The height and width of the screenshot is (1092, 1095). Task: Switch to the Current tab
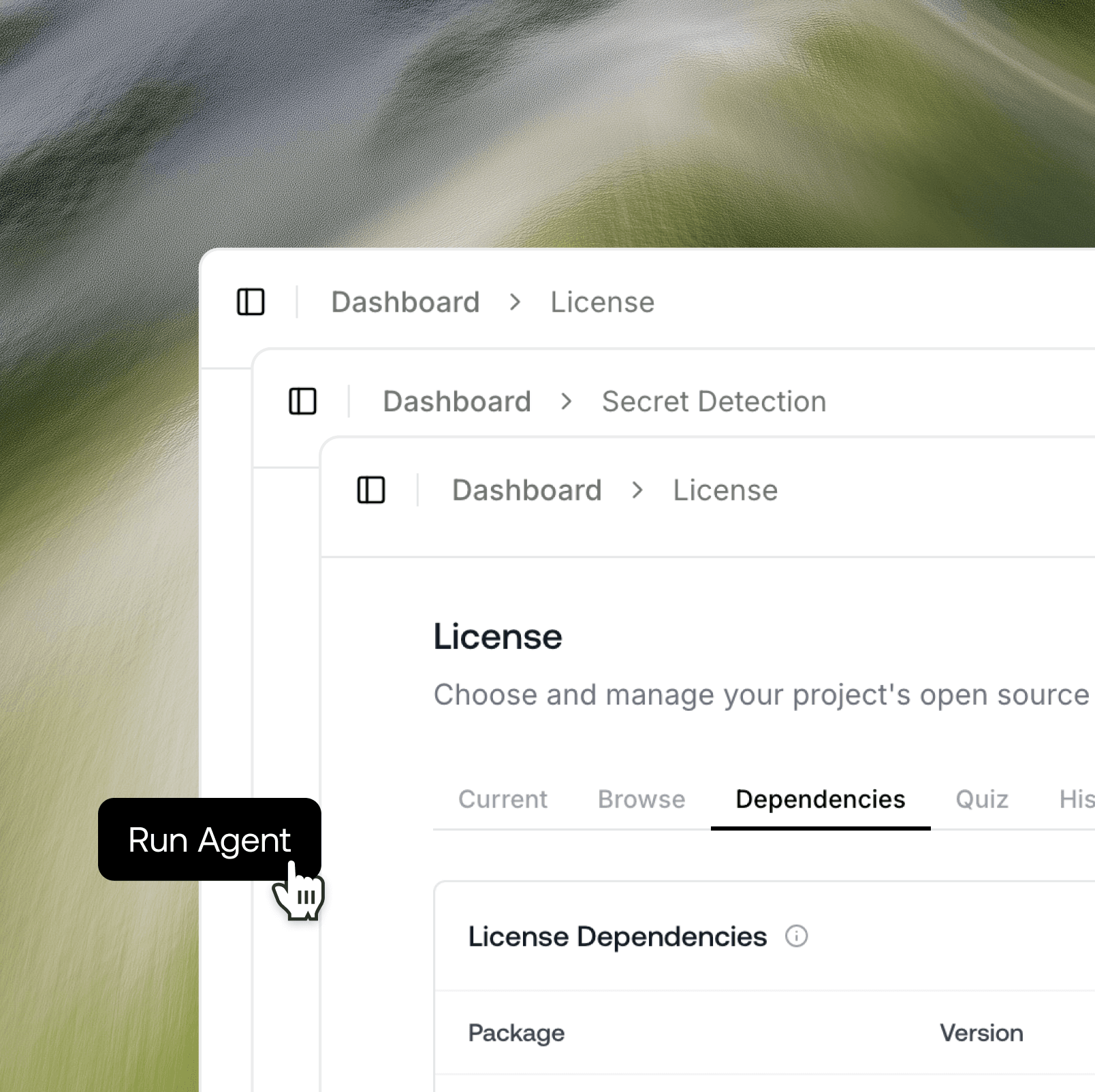[503, 799]
